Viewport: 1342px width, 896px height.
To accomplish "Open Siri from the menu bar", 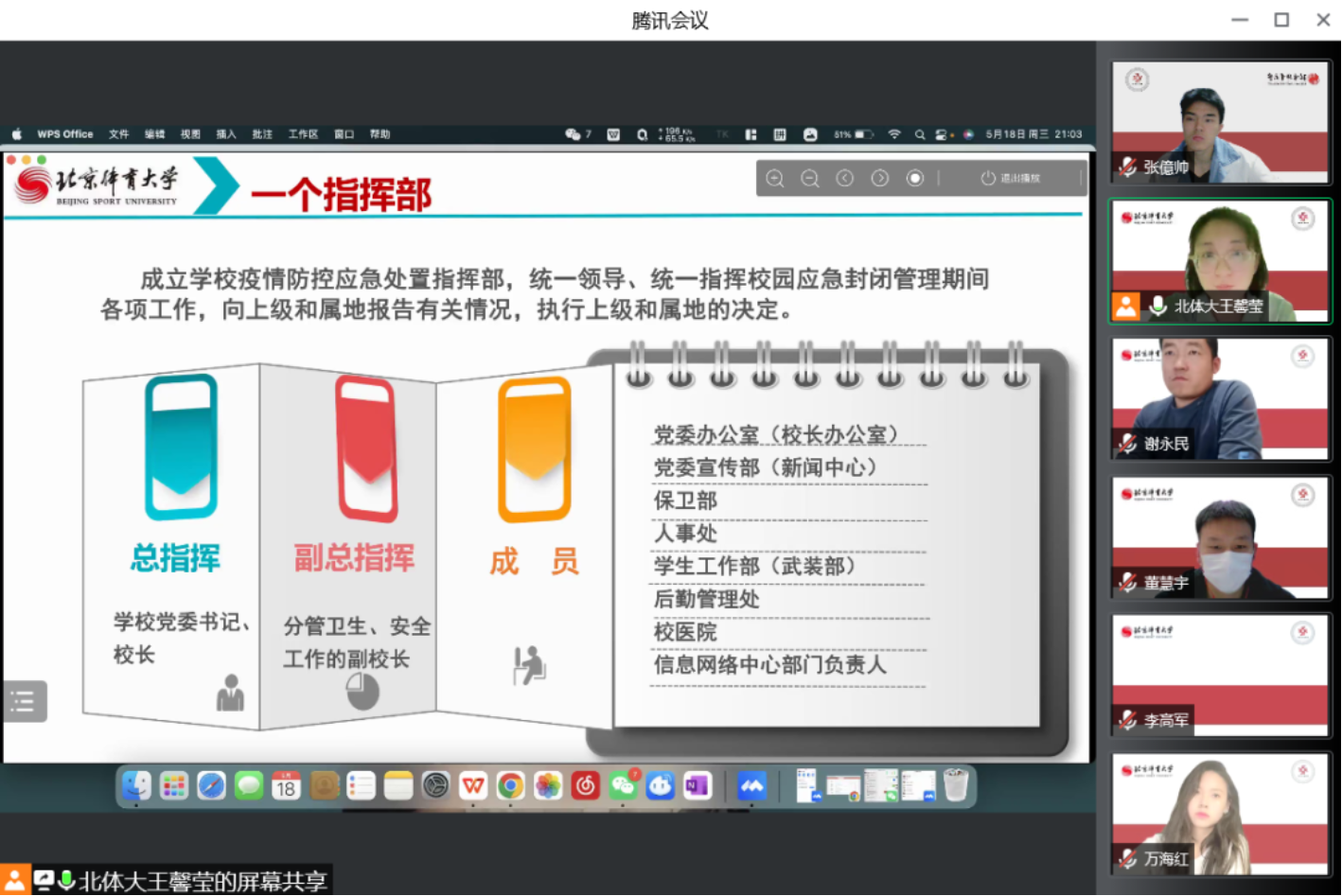I will point(968,134).
